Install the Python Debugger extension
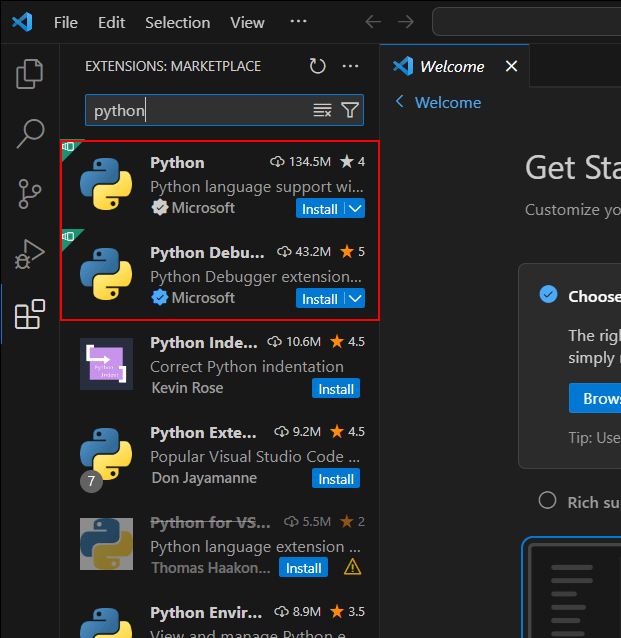This screenshot has width=621, height=638. pos(320,299)
